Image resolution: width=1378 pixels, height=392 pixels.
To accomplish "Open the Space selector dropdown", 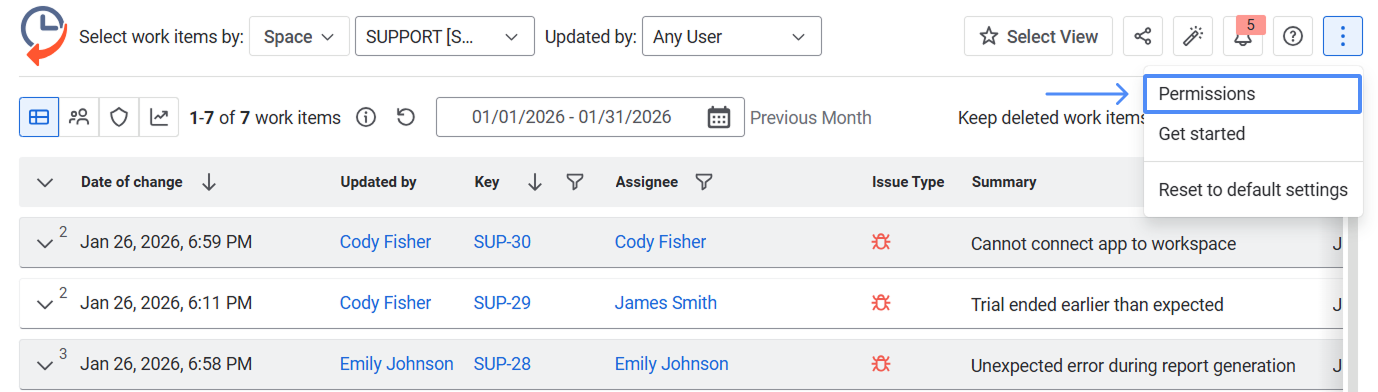I will pyautogui.click(x=299, y=36).
